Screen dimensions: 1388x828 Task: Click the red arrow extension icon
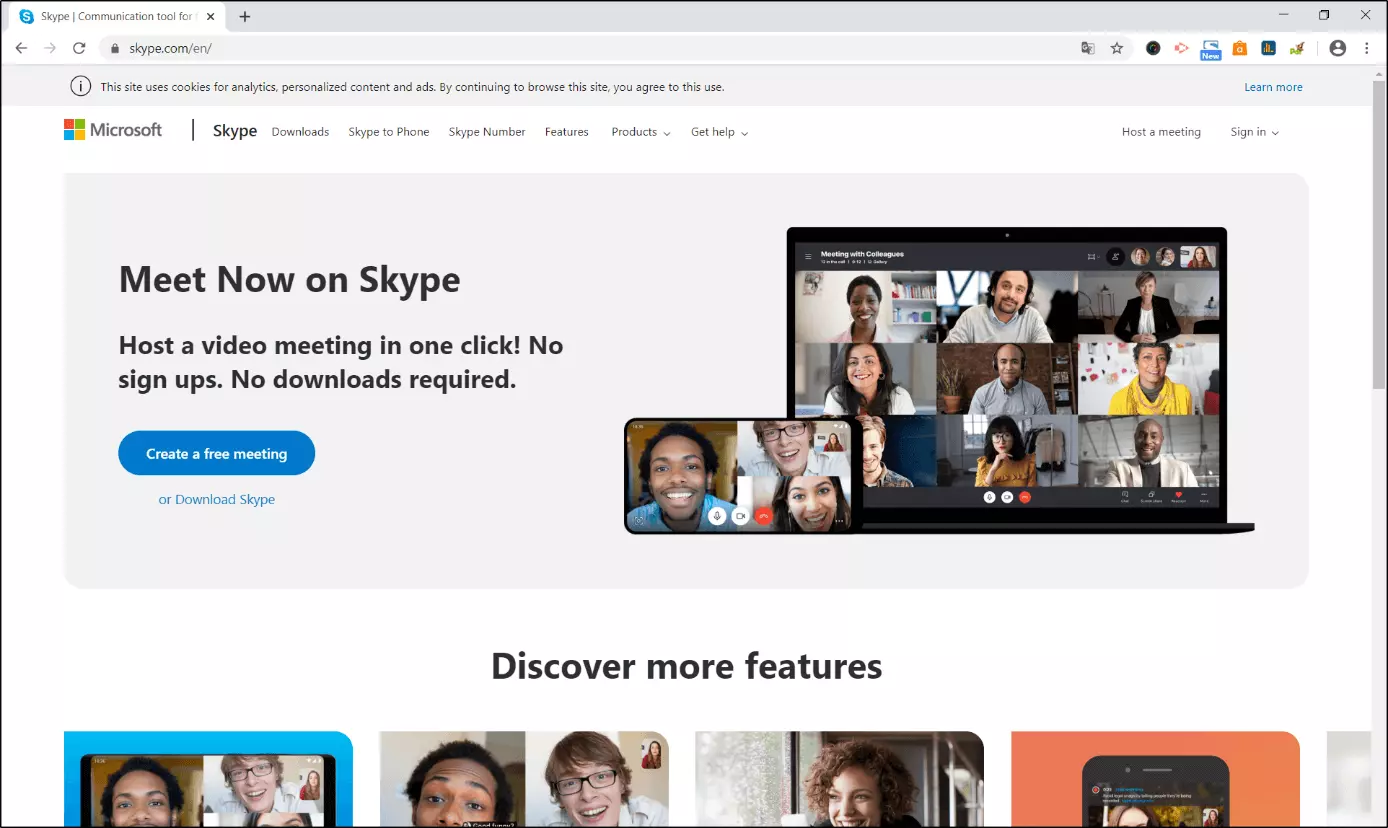[x=1181, y=48]
